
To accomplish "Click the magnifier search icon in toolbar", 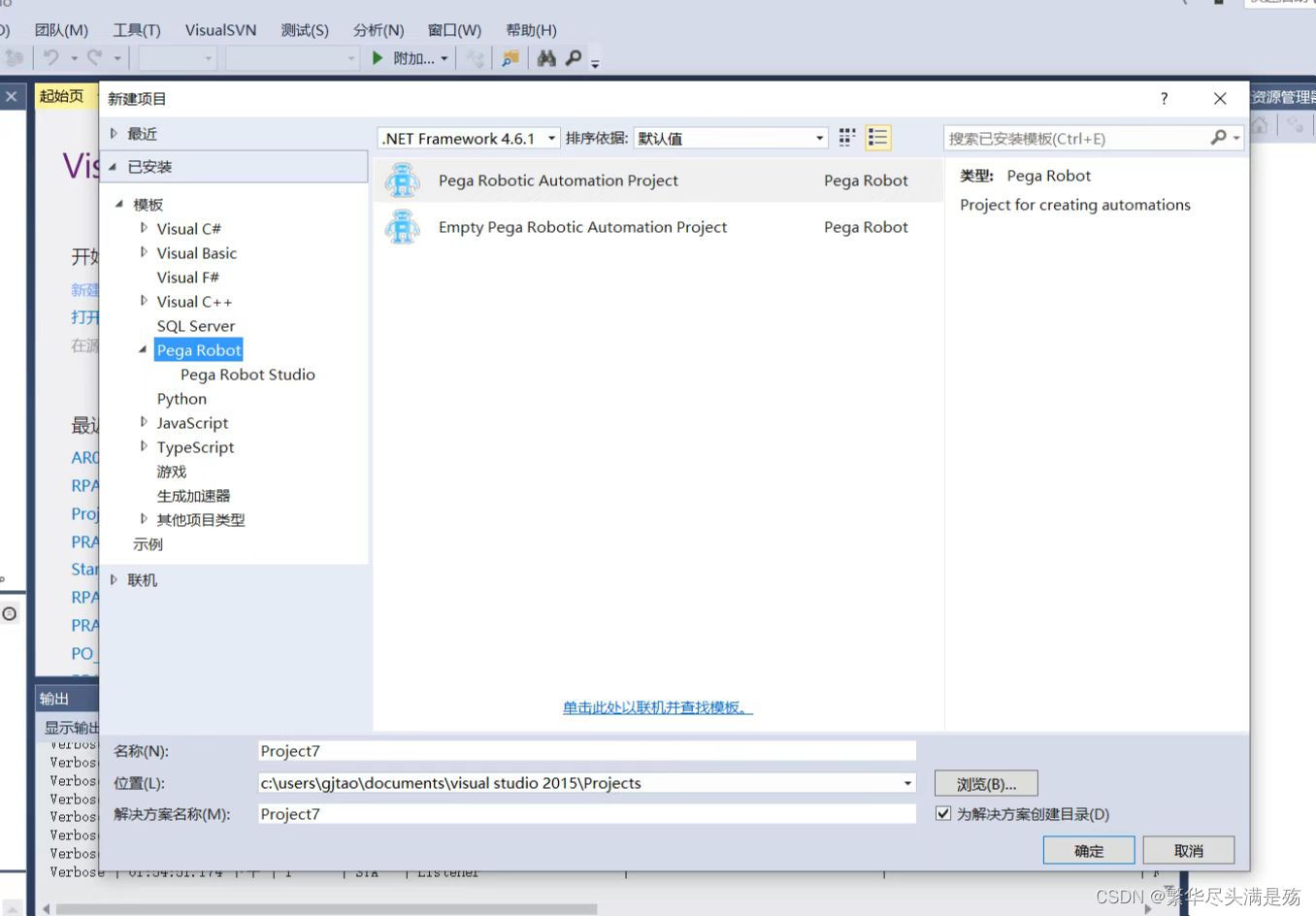I will (x=574, y=58).
